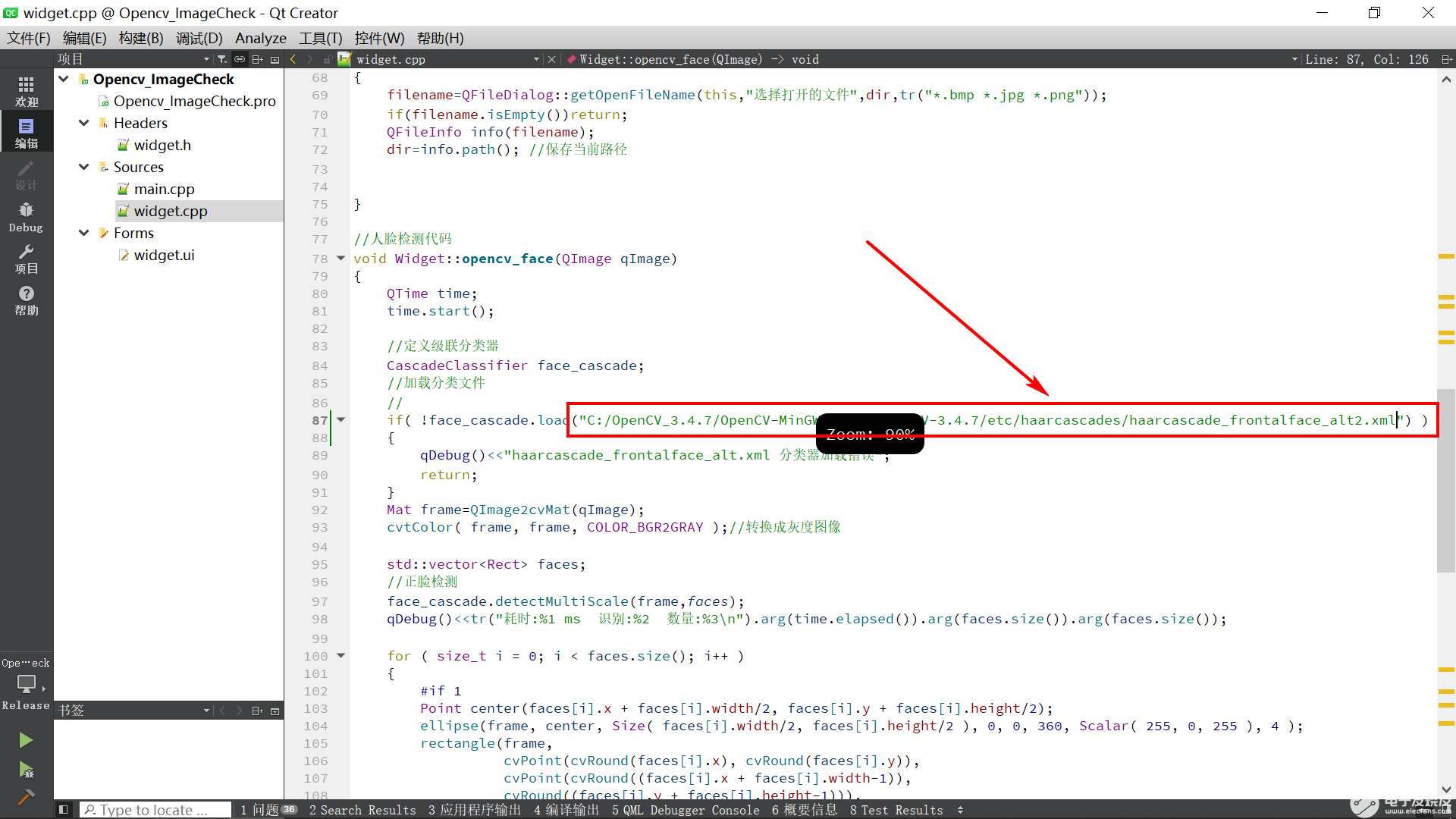Go back in editor navigation history
The width and height of the screenshot is (1456, 819).
pyautogui.click(x=293, y=59)
